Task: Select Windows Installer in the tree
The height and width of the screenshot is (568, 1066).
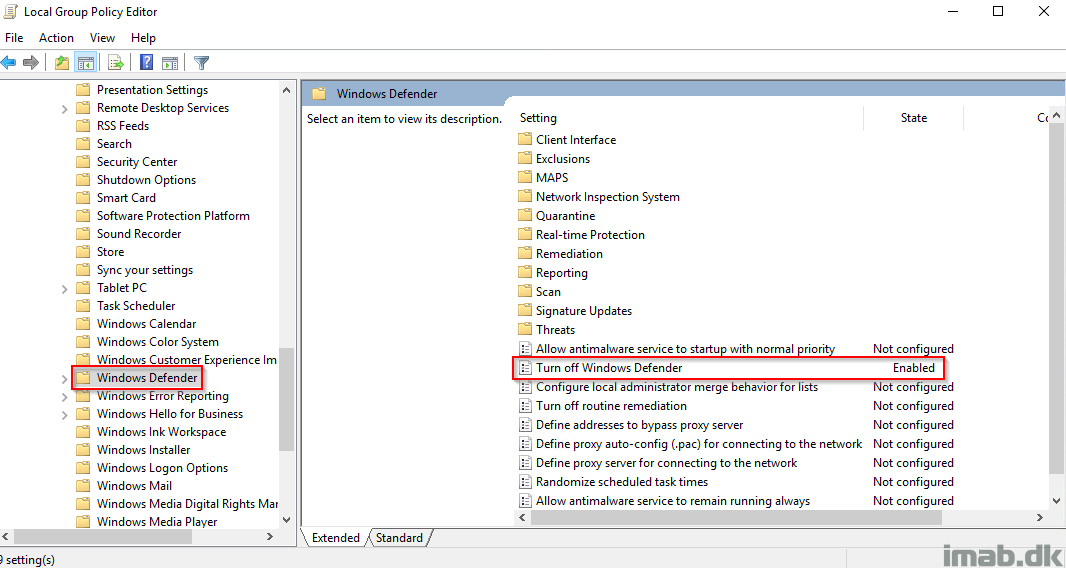Action: pos(143,450)
